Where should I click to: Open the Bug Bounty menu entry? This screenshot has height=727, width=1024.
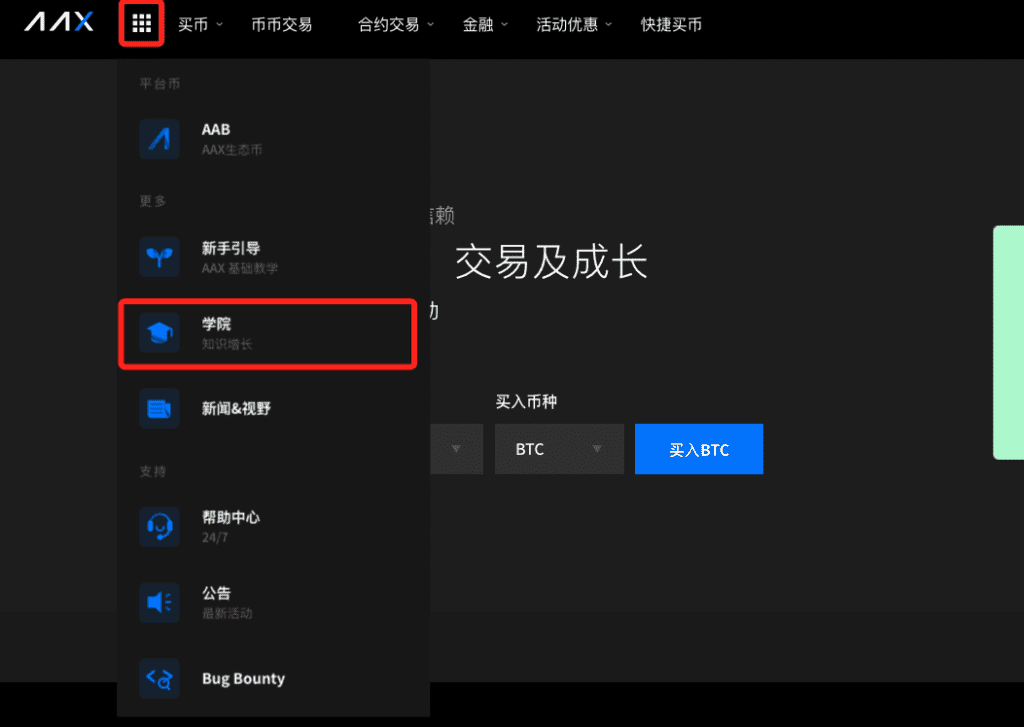tap(243, 679)
